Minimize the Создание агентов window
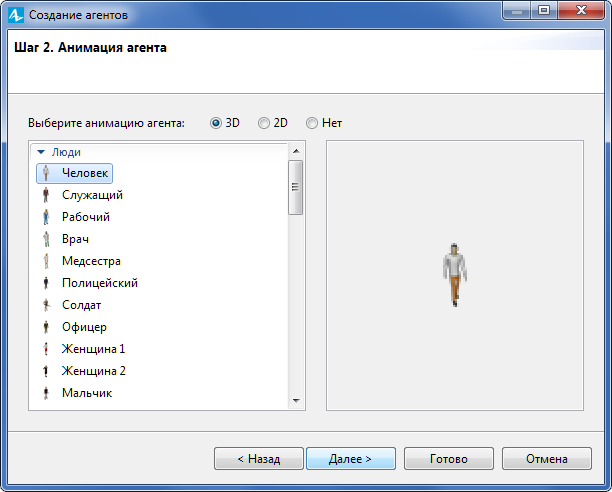The height and width of the screenshot is (492, 612). (517, 11)
